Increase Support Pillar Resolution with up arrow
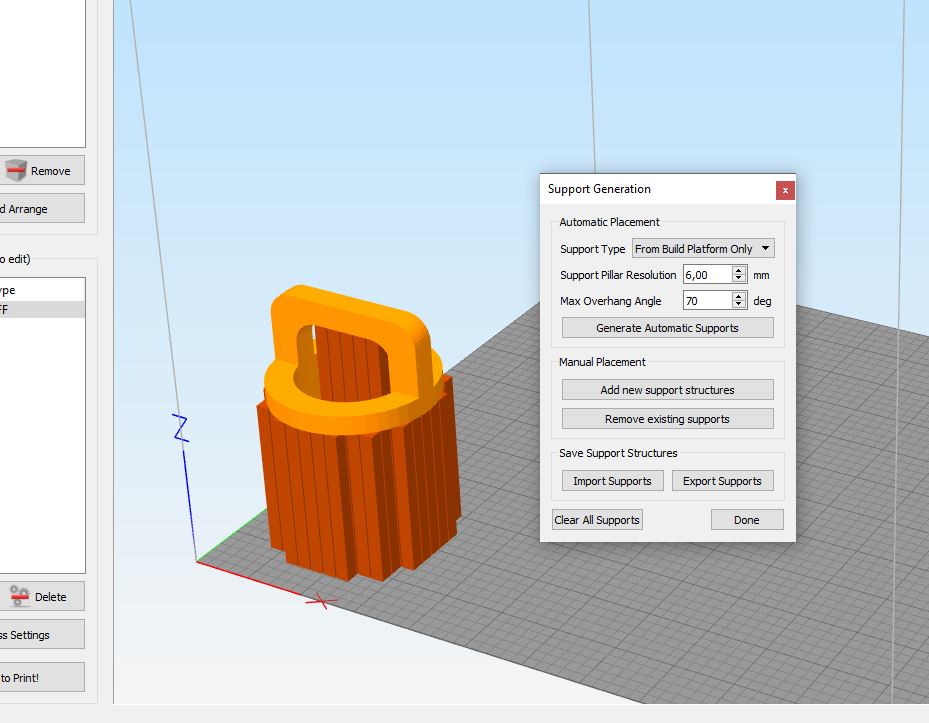This screenshot has width=929, height=723. (739, 270)
